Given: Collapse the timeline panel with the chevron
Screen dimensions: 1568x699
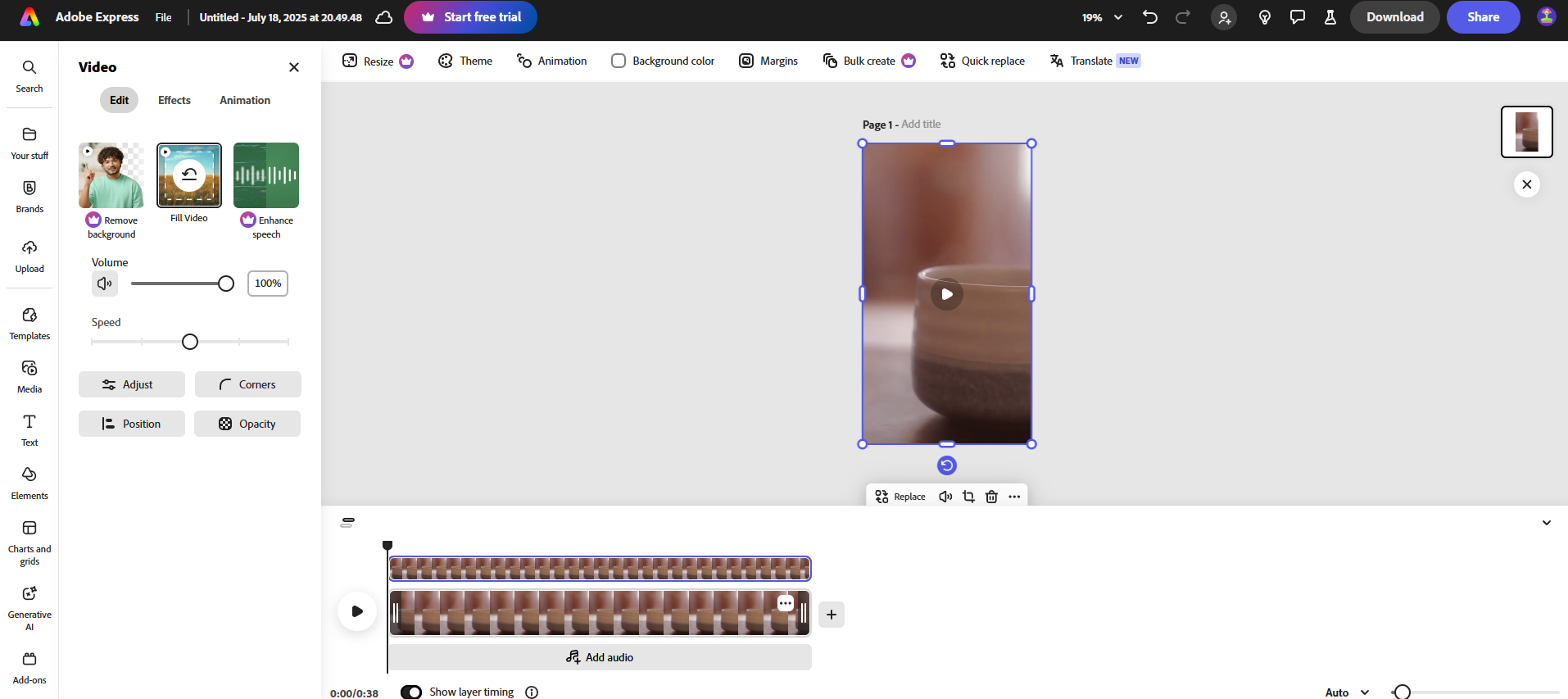Looking at the screenshot, I should (x=1547, y=523).
